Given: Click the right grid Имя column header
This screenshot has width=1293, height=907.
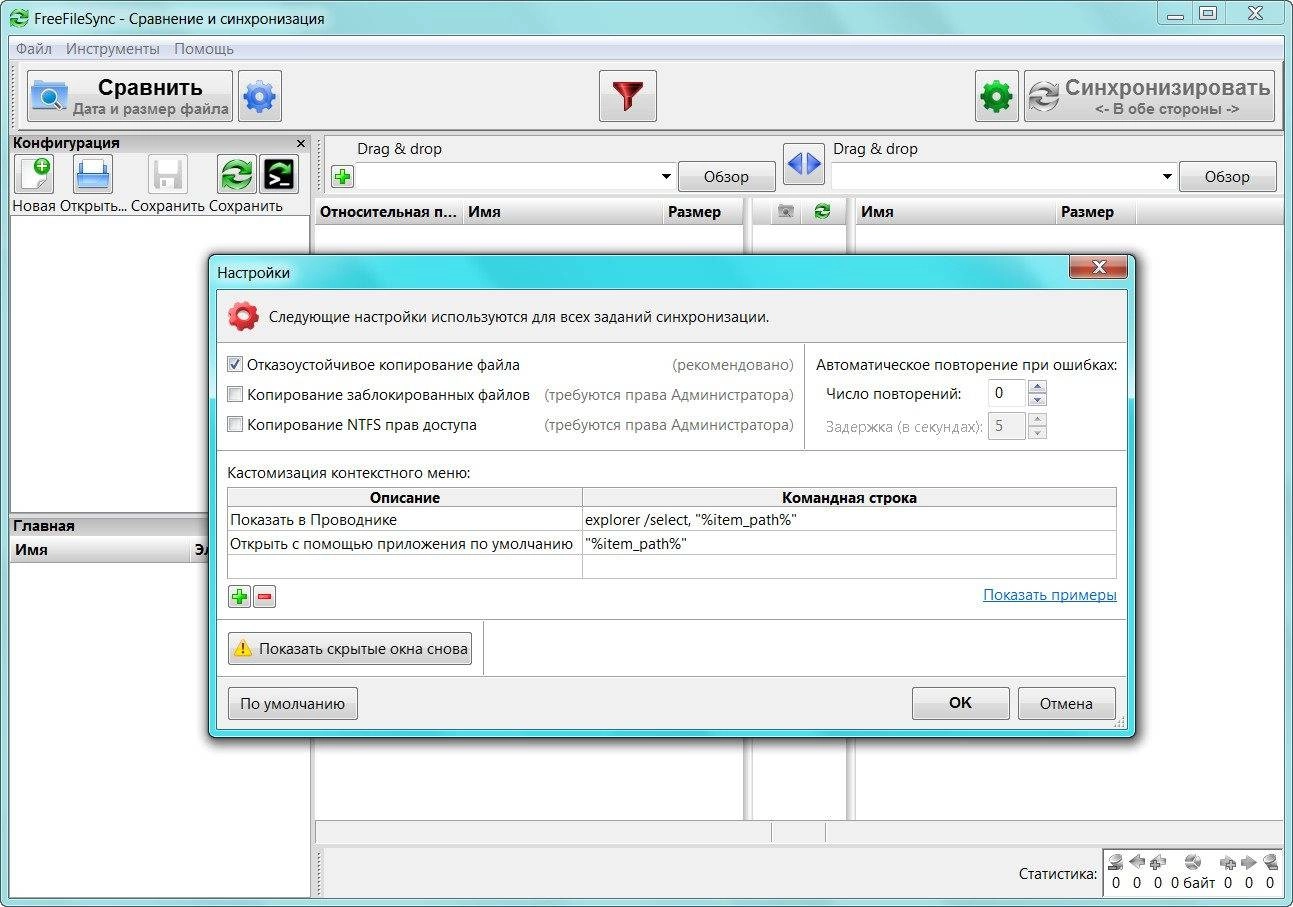Looking at the screenshot, I should pos(956,212).
